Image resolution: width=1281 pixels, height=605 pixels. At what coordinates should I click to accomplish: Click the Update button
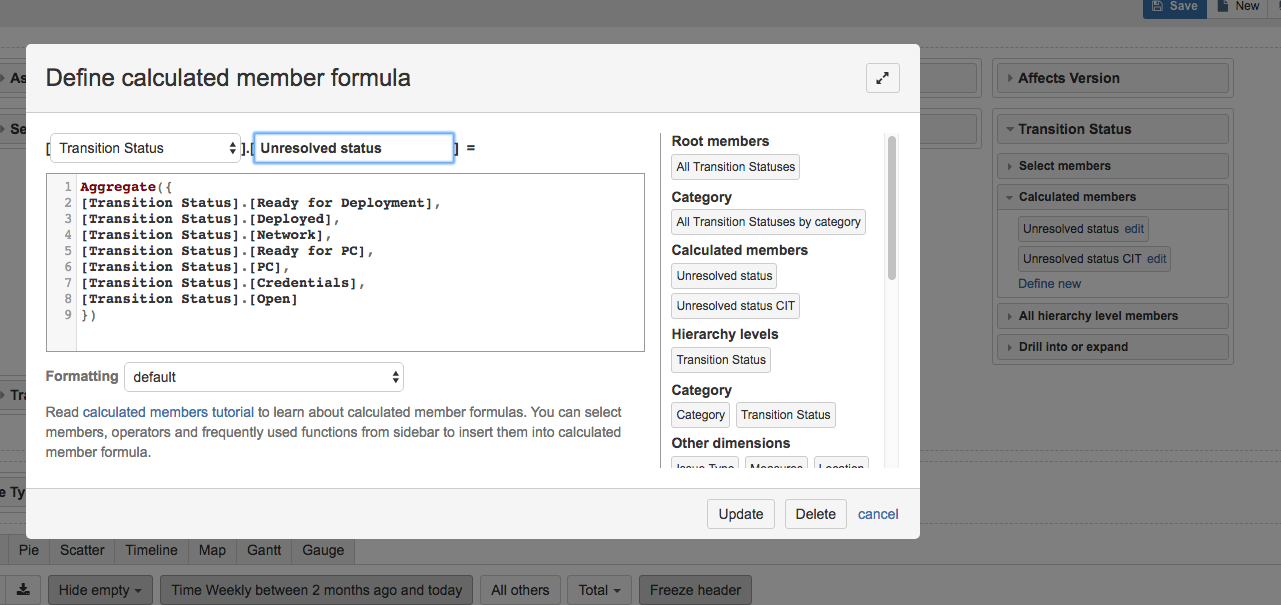point(740,513)
